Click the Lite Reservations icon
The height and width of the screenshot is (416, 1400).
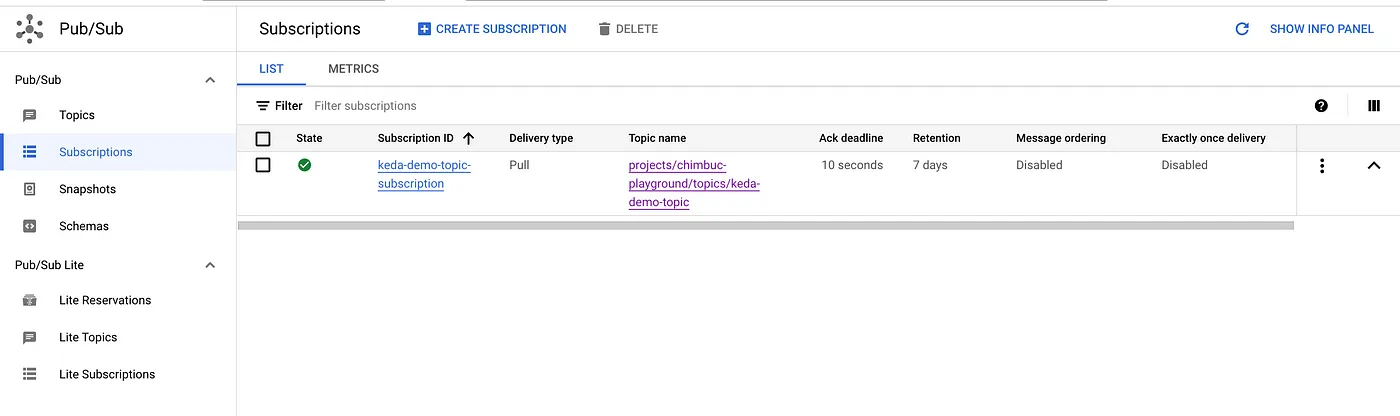point(30,300)
